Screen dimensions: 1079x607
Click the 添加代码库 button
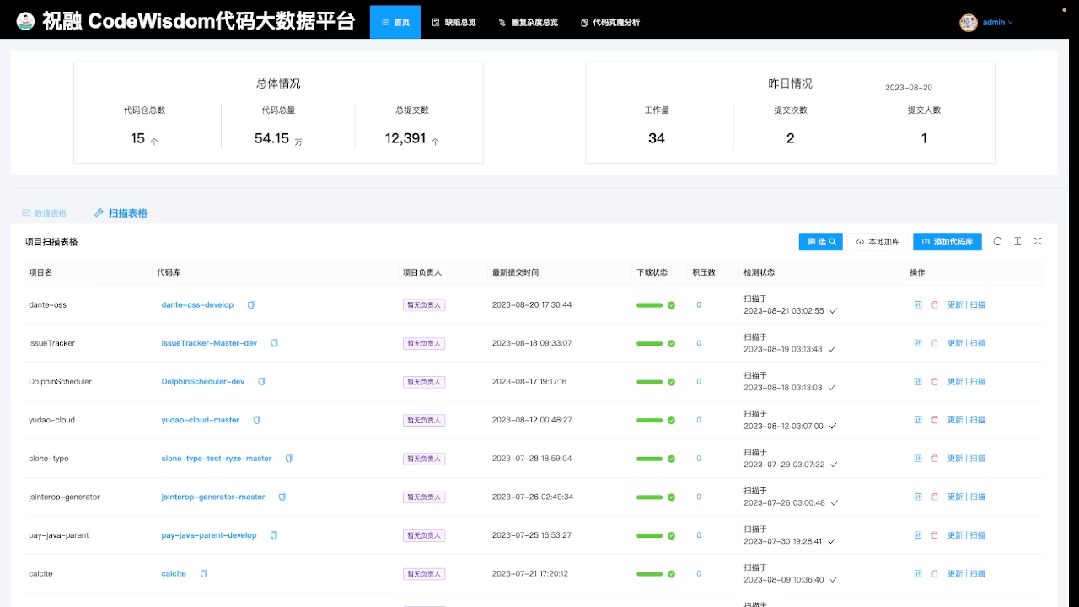947,242
